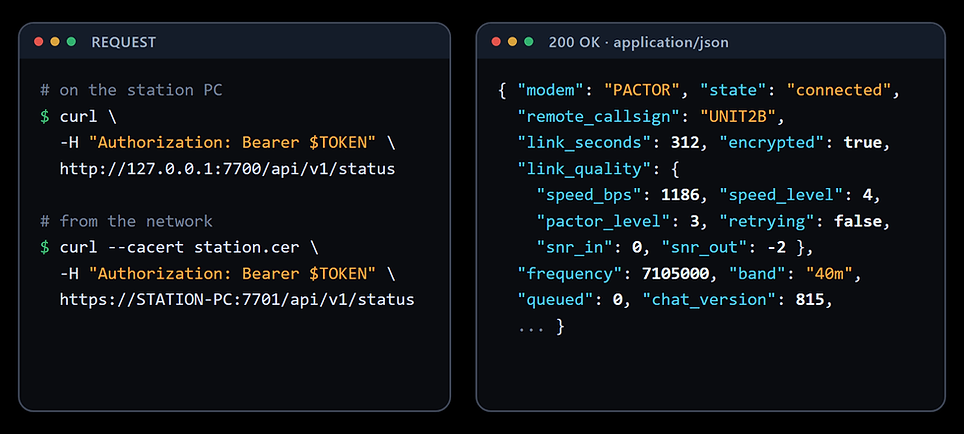The image size is (964, 434).
Task: Click the https://STATION-PC:7701/api/v1/status URL
Action: [x=237, y=300]
